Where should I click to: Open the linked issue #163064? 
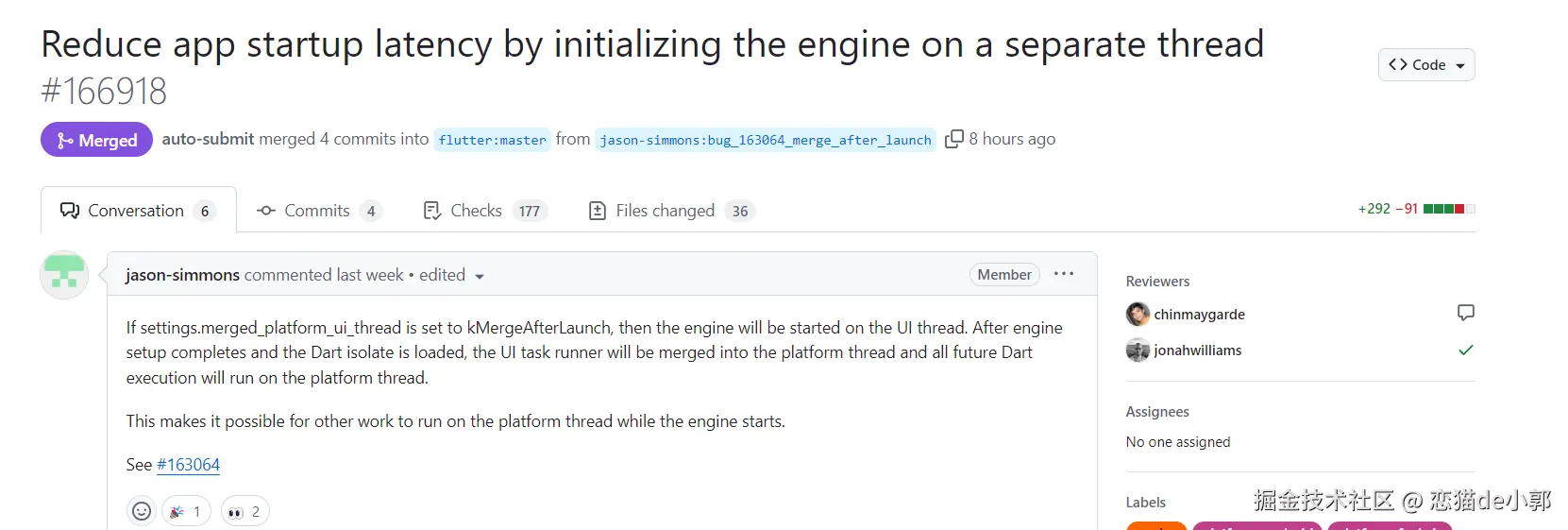click(x=188, y=465)
